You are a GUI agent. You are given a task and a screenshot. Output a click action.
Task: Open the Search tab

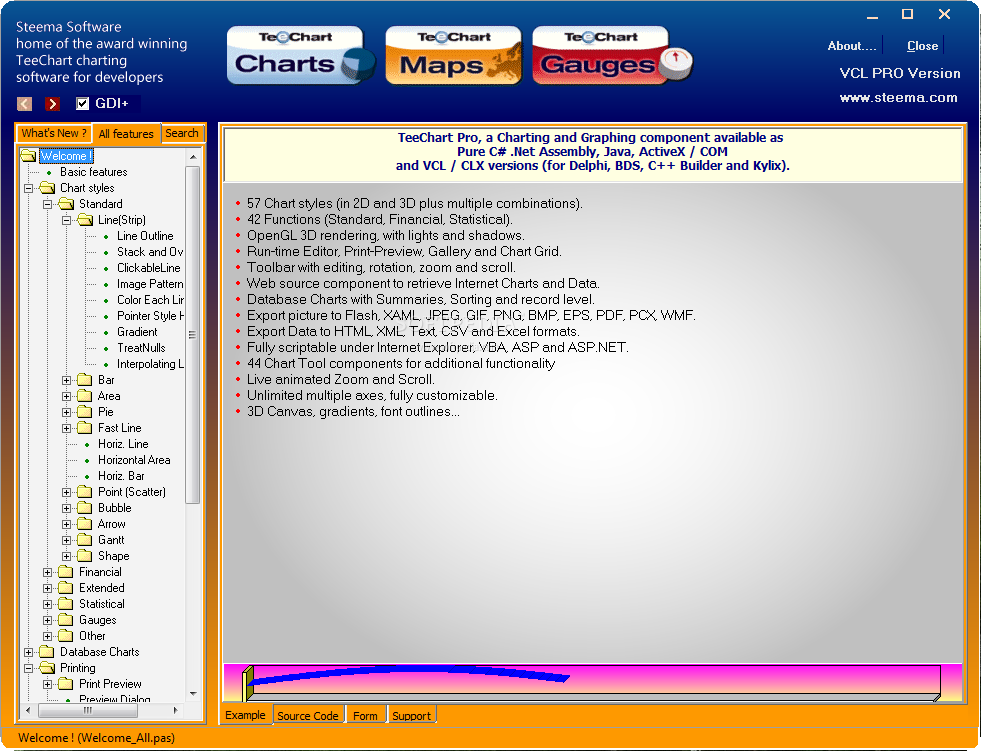pos(182,133)
